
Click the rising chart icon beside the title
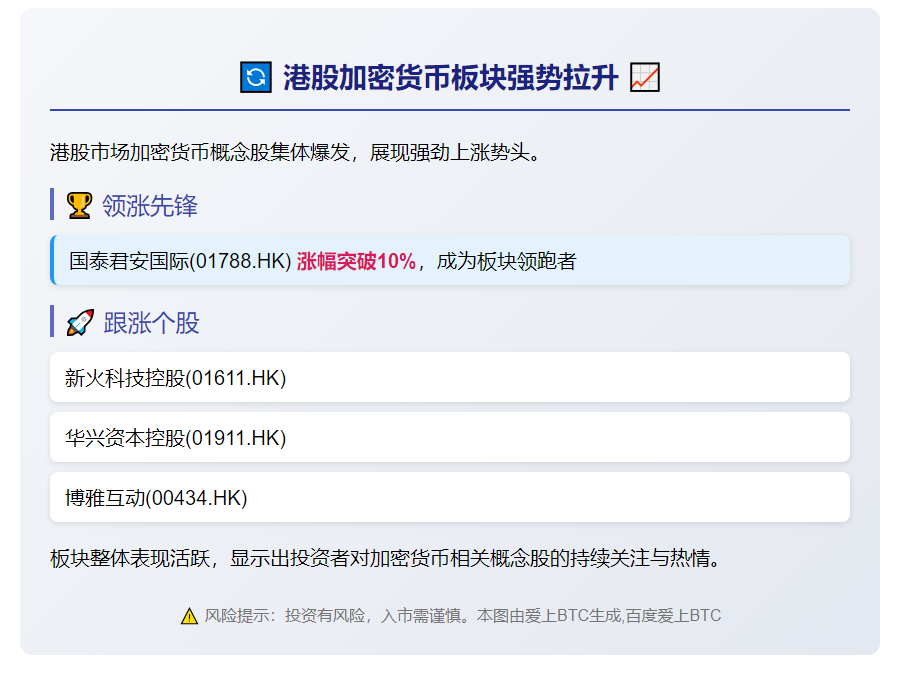[x=645, y=77]
